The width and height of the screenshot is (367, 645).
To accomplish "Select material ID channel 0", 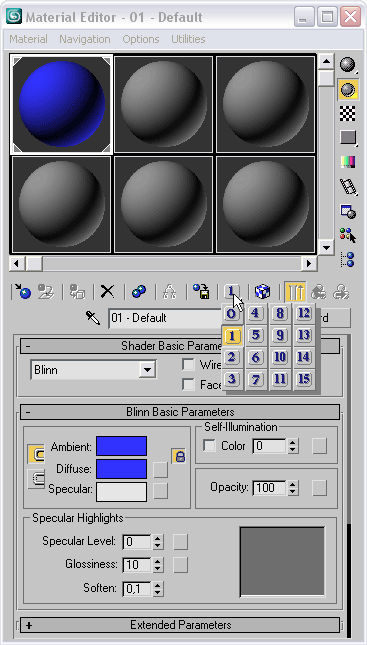I will tap(232, 315).
